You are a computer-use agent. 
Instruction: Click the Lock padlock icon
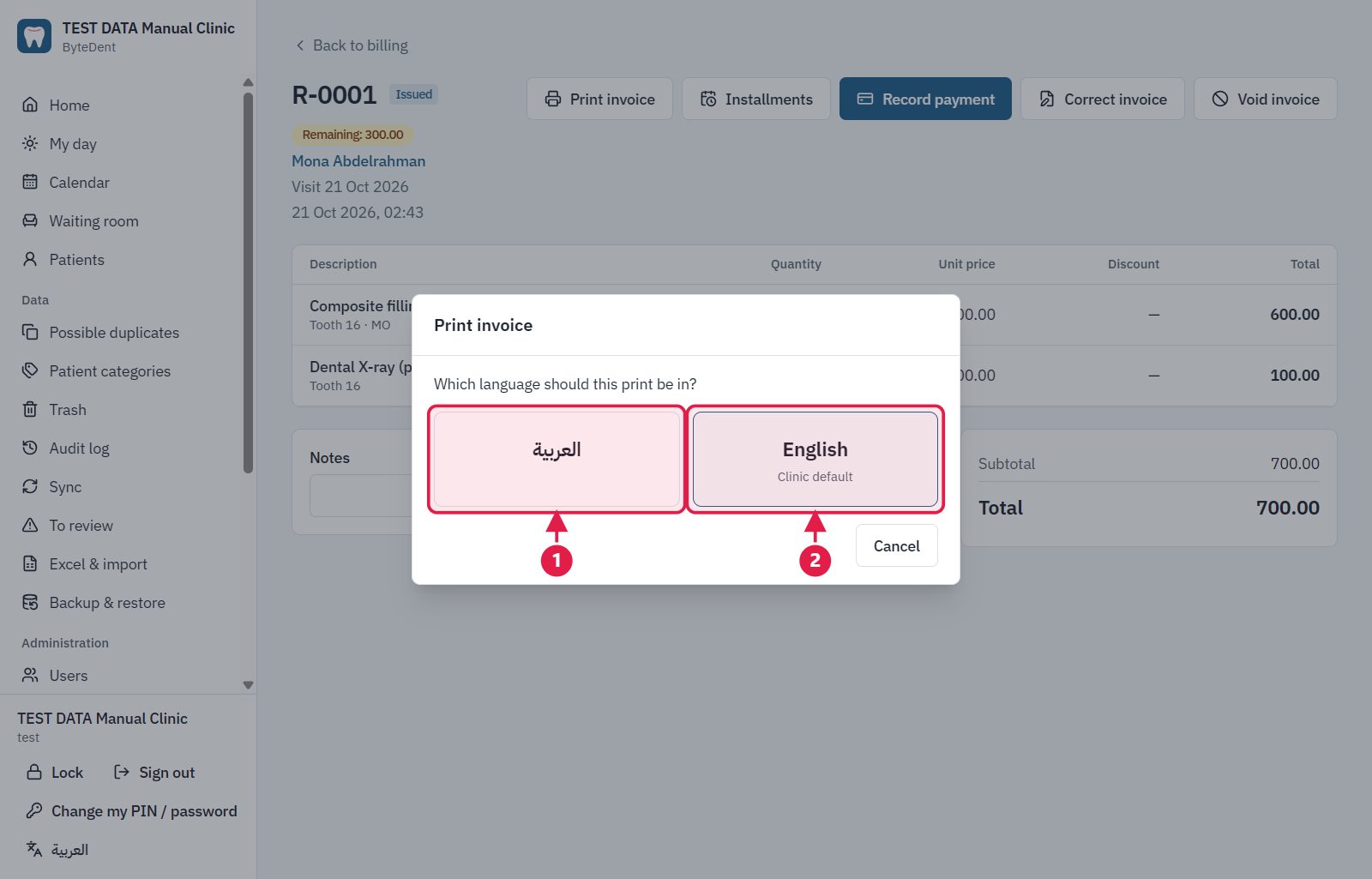click(x=34, y=772)
